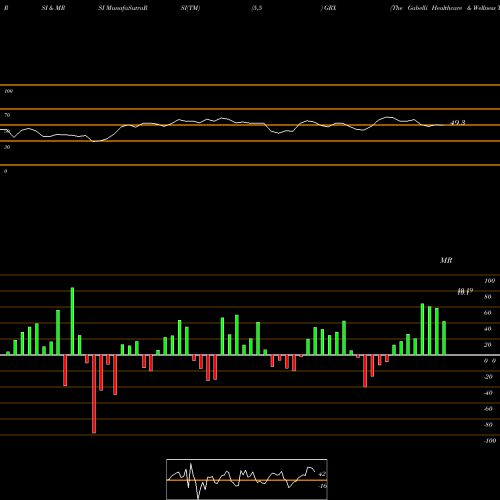Click the MR axis label 60
This screenshot has height=500, width=500.
pos(488,313)
